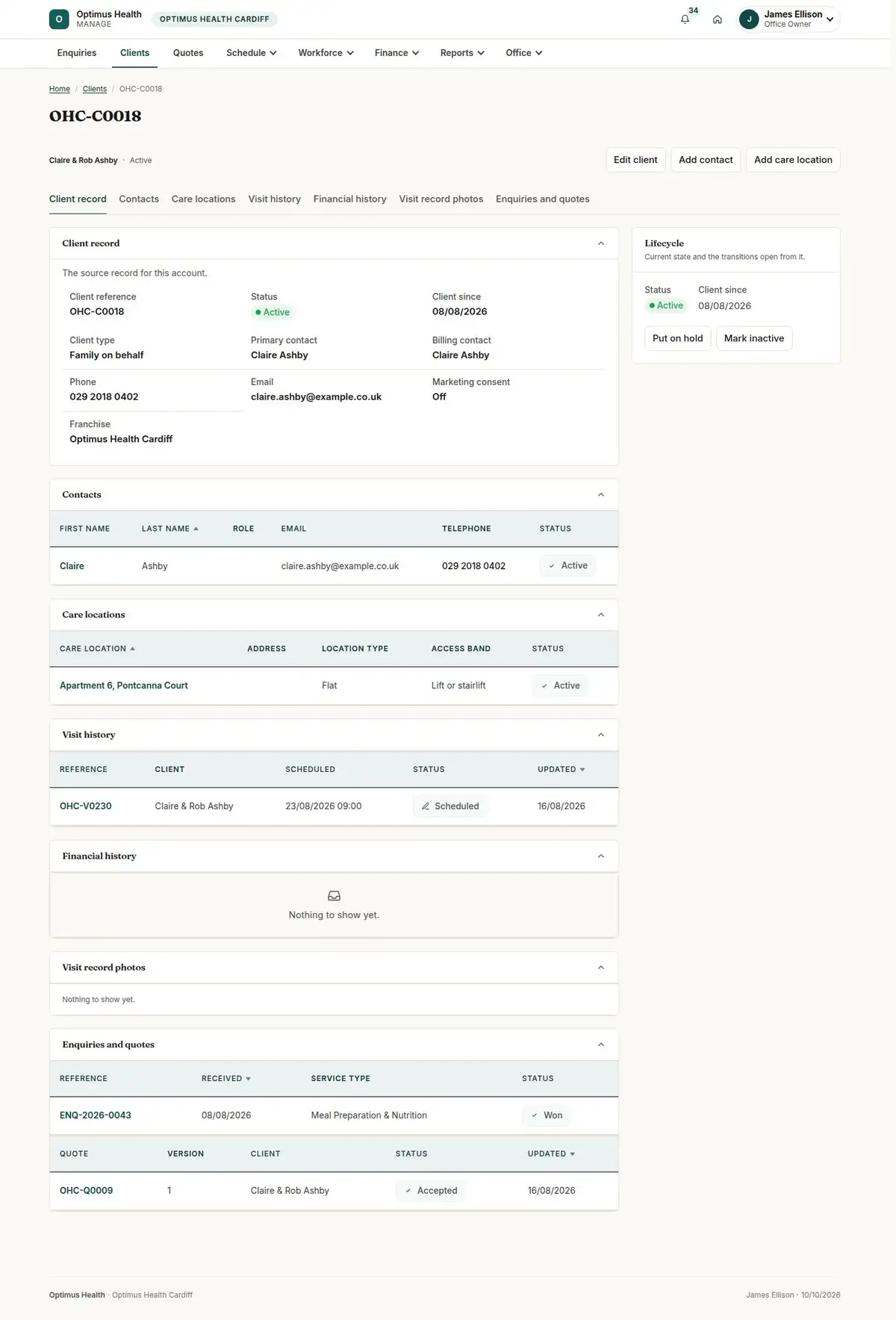Collapse the Visit record photos panel
Viewport: 896px width, 1320px height.
click(x=601, y=968)
